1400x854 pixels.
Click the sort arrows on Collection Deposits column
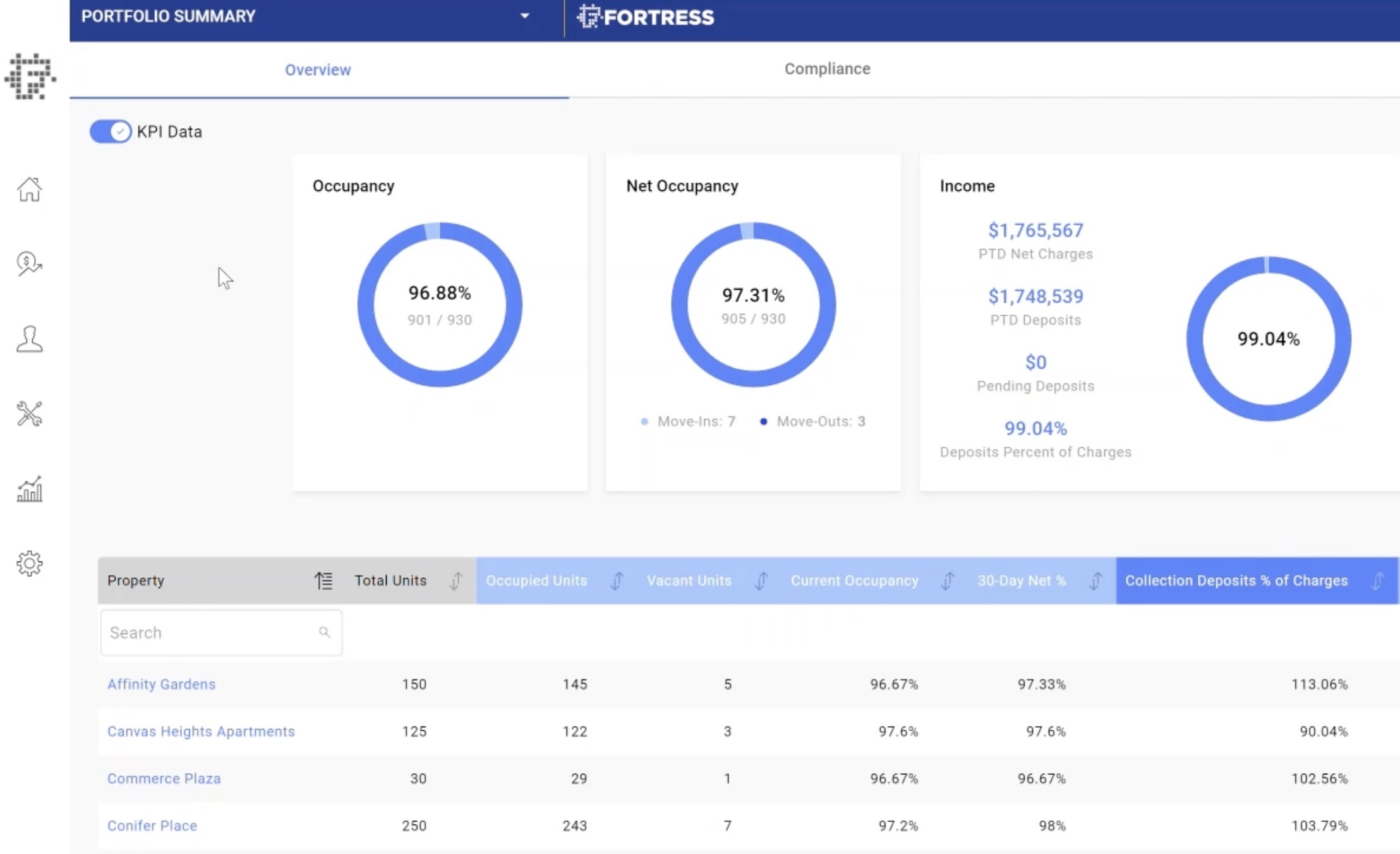(1379, 580)
